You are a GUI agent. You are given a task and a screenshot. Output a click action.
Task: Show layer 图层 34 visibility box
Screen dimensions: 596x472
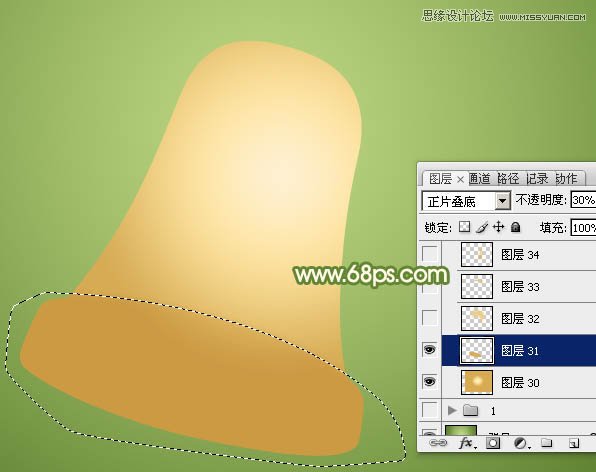coord(430,253)
